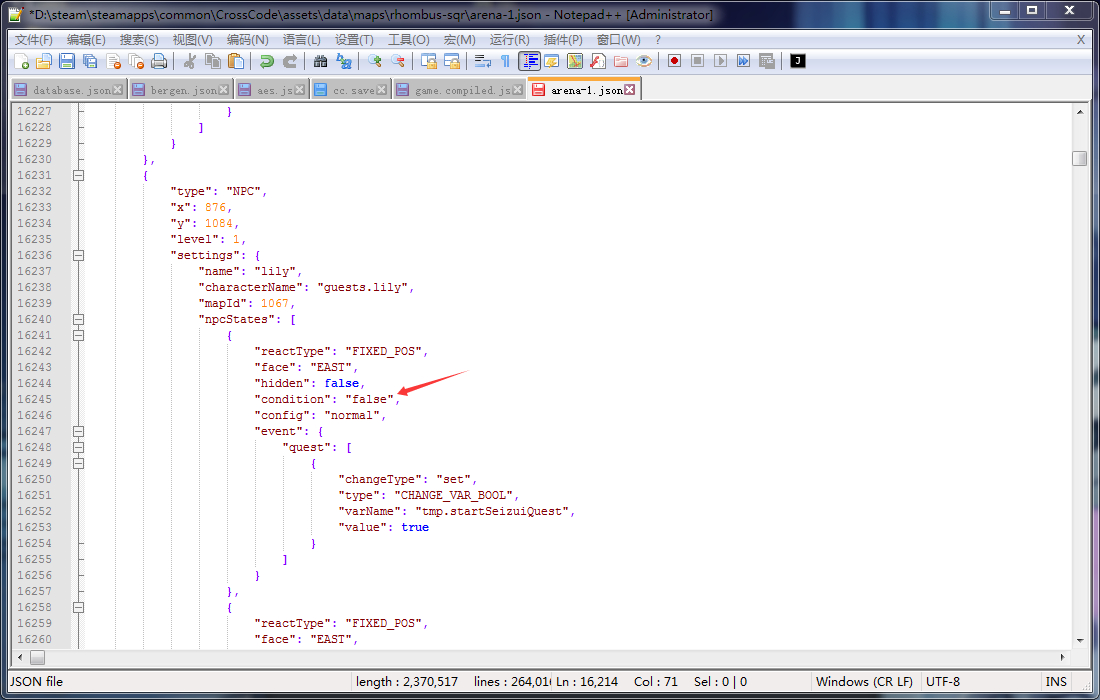Click the Print icon in toolbar
1100x700 pixels.
[x=159, y=61]
